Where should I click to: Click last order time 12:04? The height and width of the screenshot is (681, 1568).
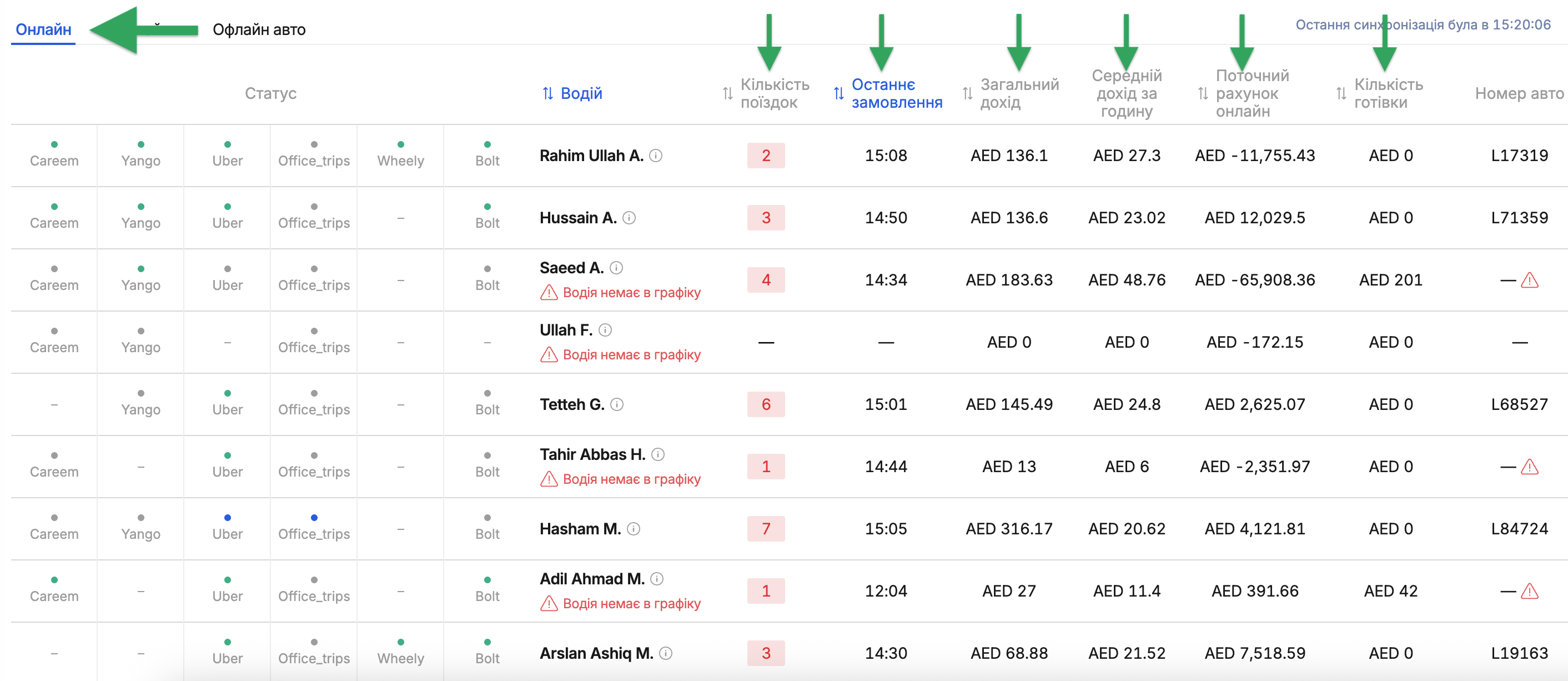click(x=886, y=591)
